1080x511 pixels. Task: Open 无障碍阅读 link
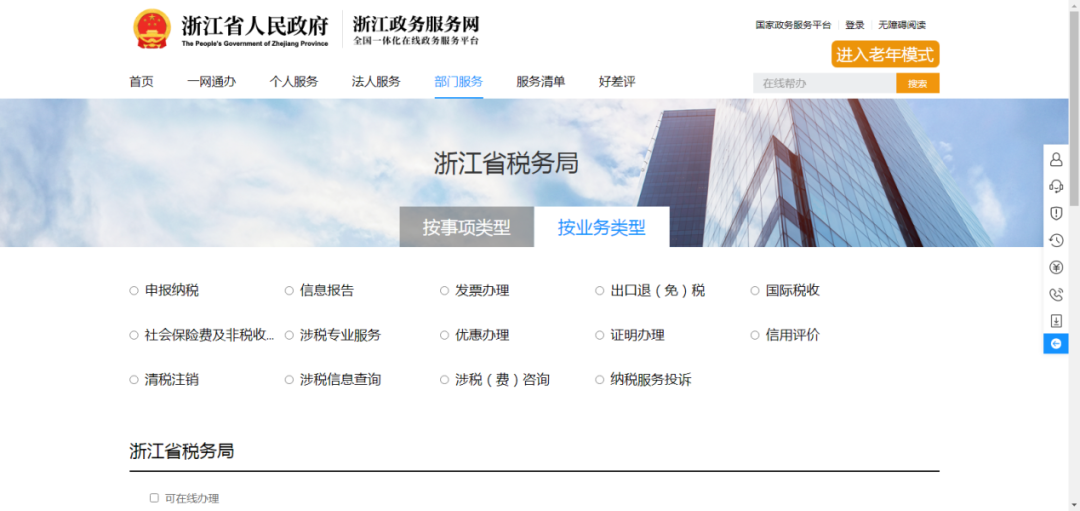tap(902, 25)
